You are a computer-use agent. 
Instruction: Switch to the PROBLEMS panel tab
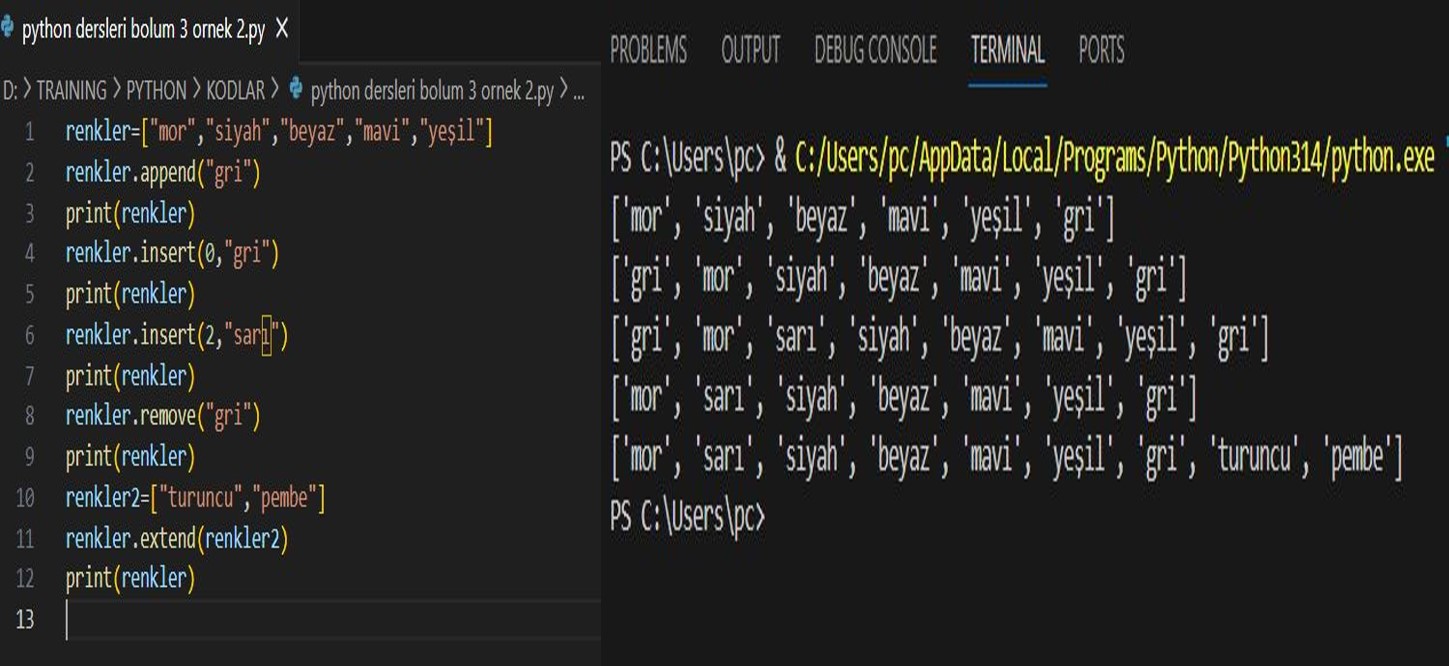(x=648, y=50)
